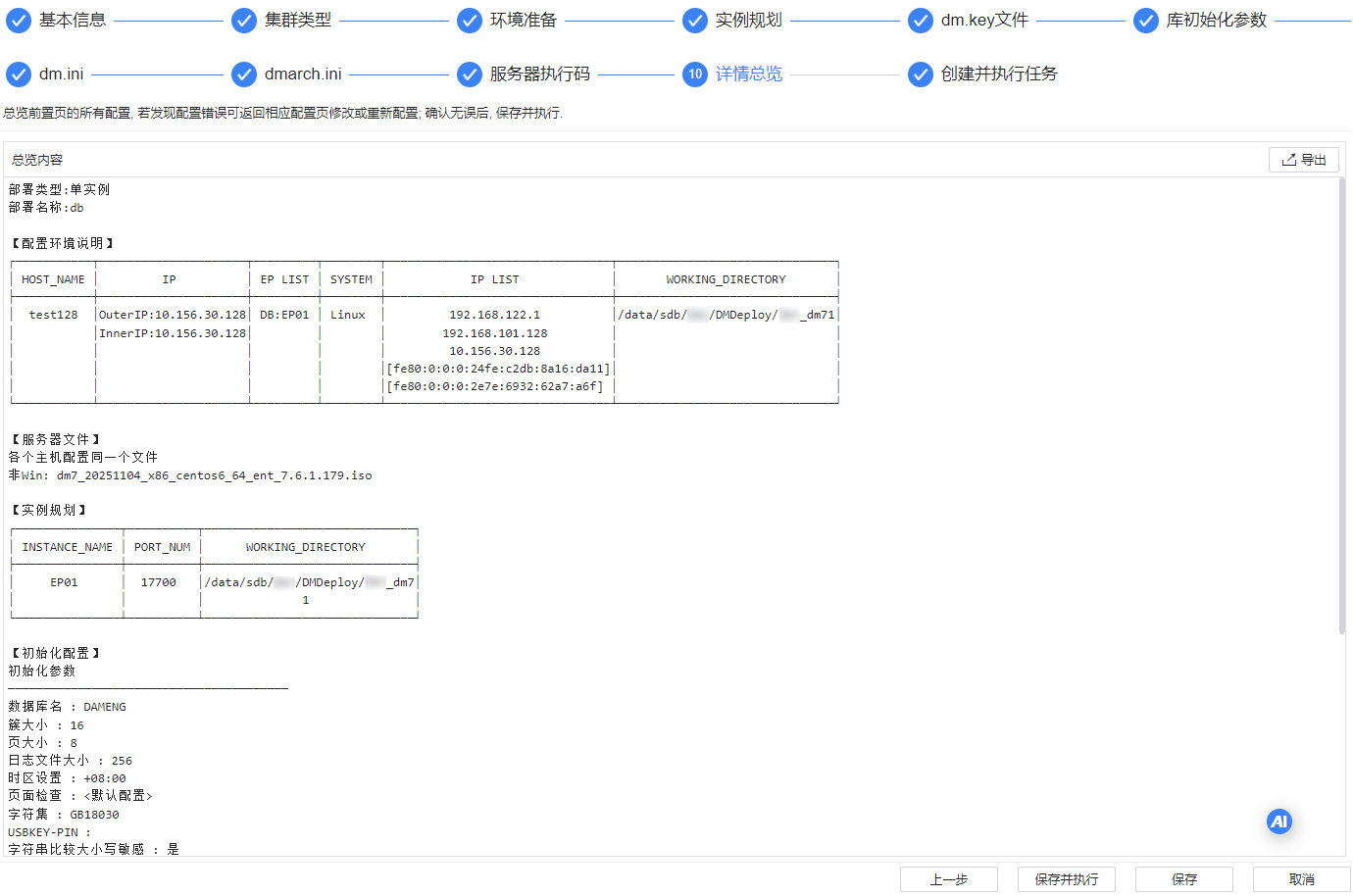The height and width of the screenshot is (896, 1353).
Task: Go to the 集群类型 step
Action: click(298, 20)
